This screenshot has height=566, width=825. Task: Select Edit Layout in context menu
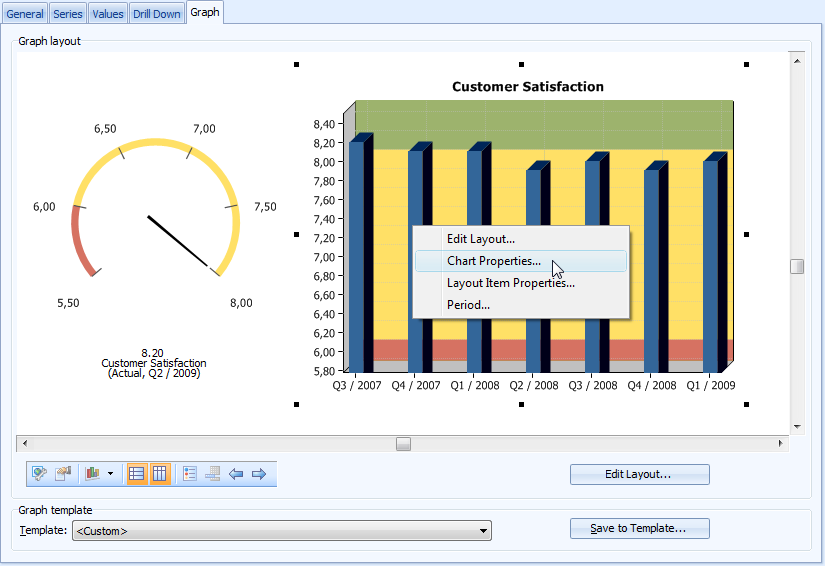click(x=480, y=239)
